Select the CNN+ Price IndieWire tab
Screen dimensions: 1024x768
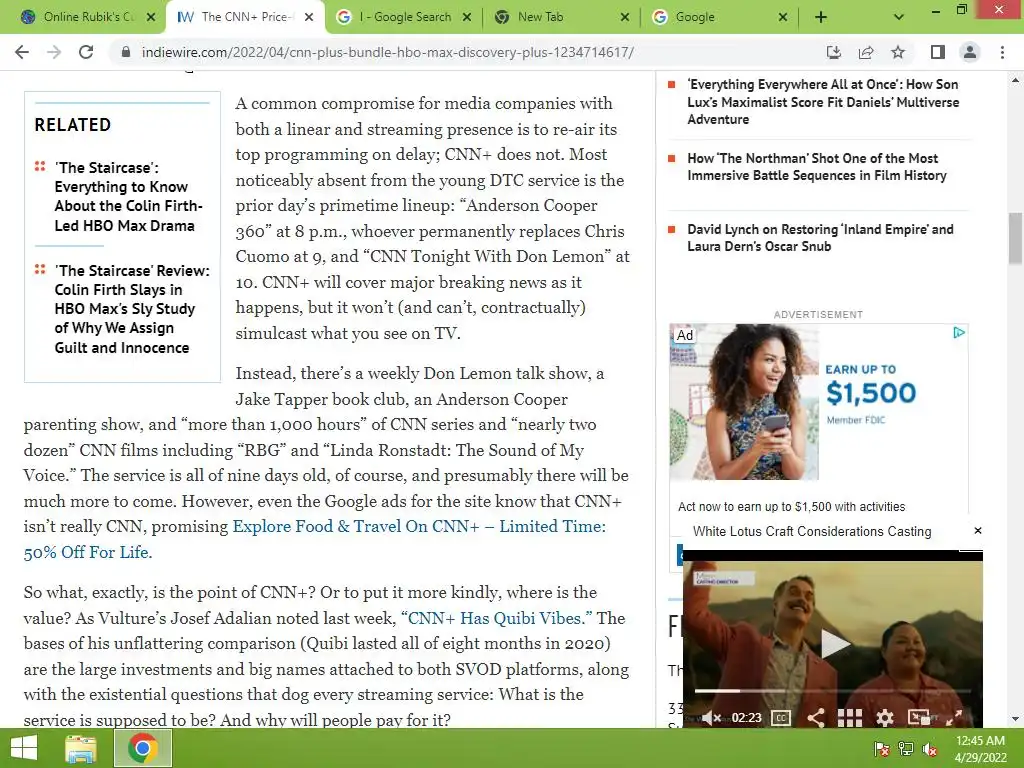(245, 17)
